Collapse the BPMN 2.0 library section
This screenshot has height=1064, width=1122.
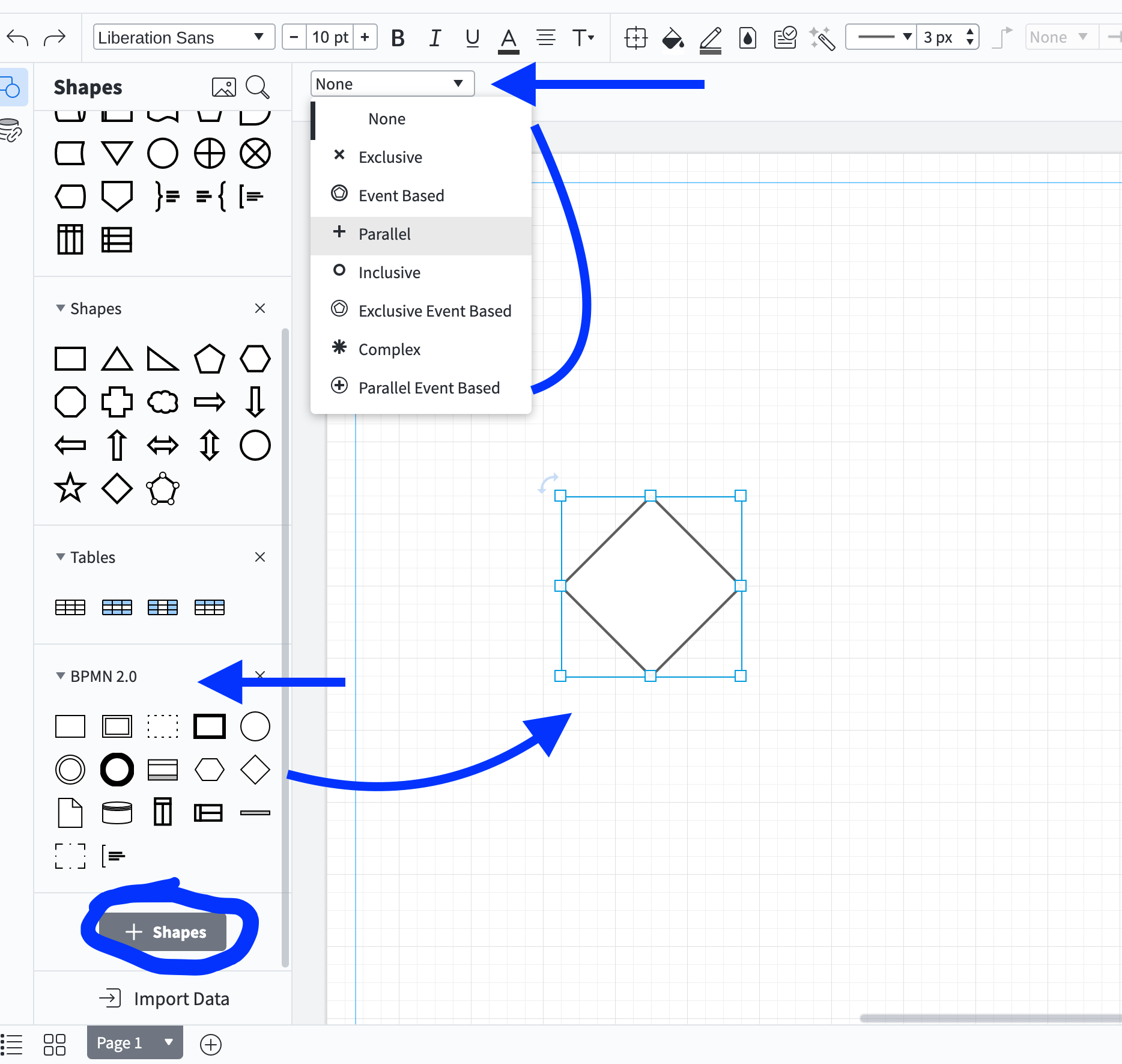pyautogui.click(x=61, y=676)
